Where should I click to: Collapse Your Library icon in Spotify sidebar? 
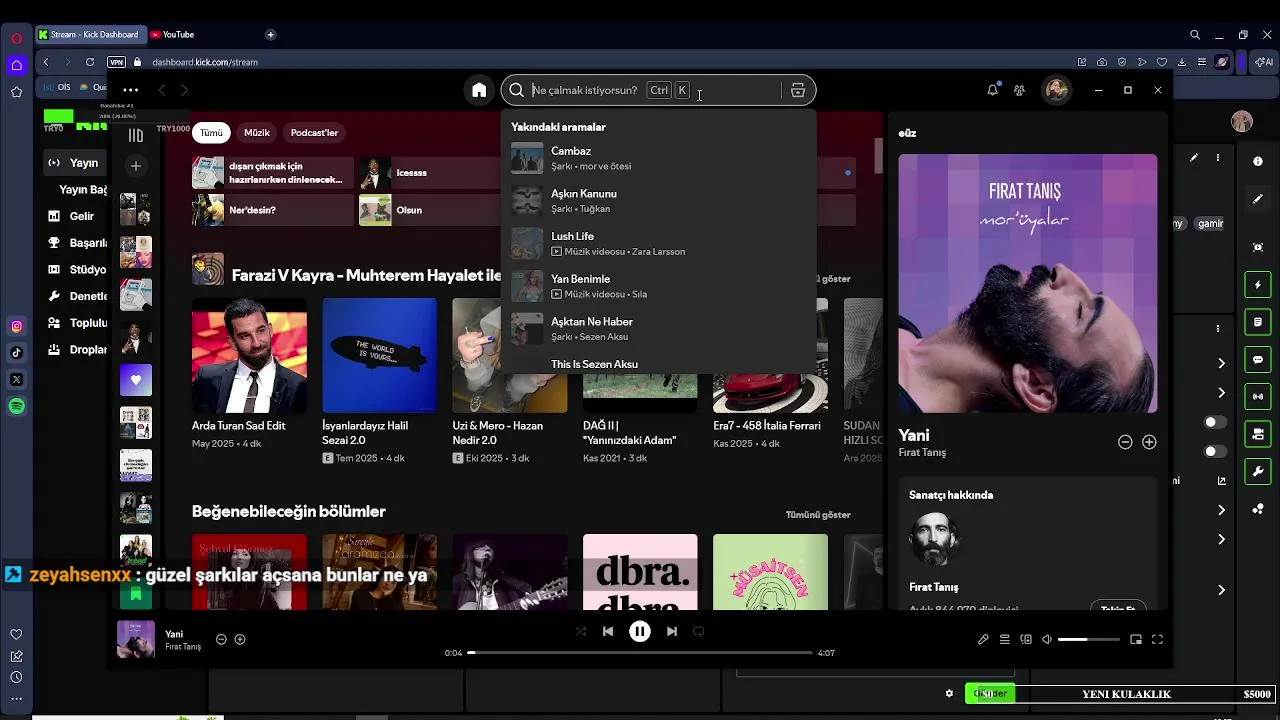pos(136,135)
